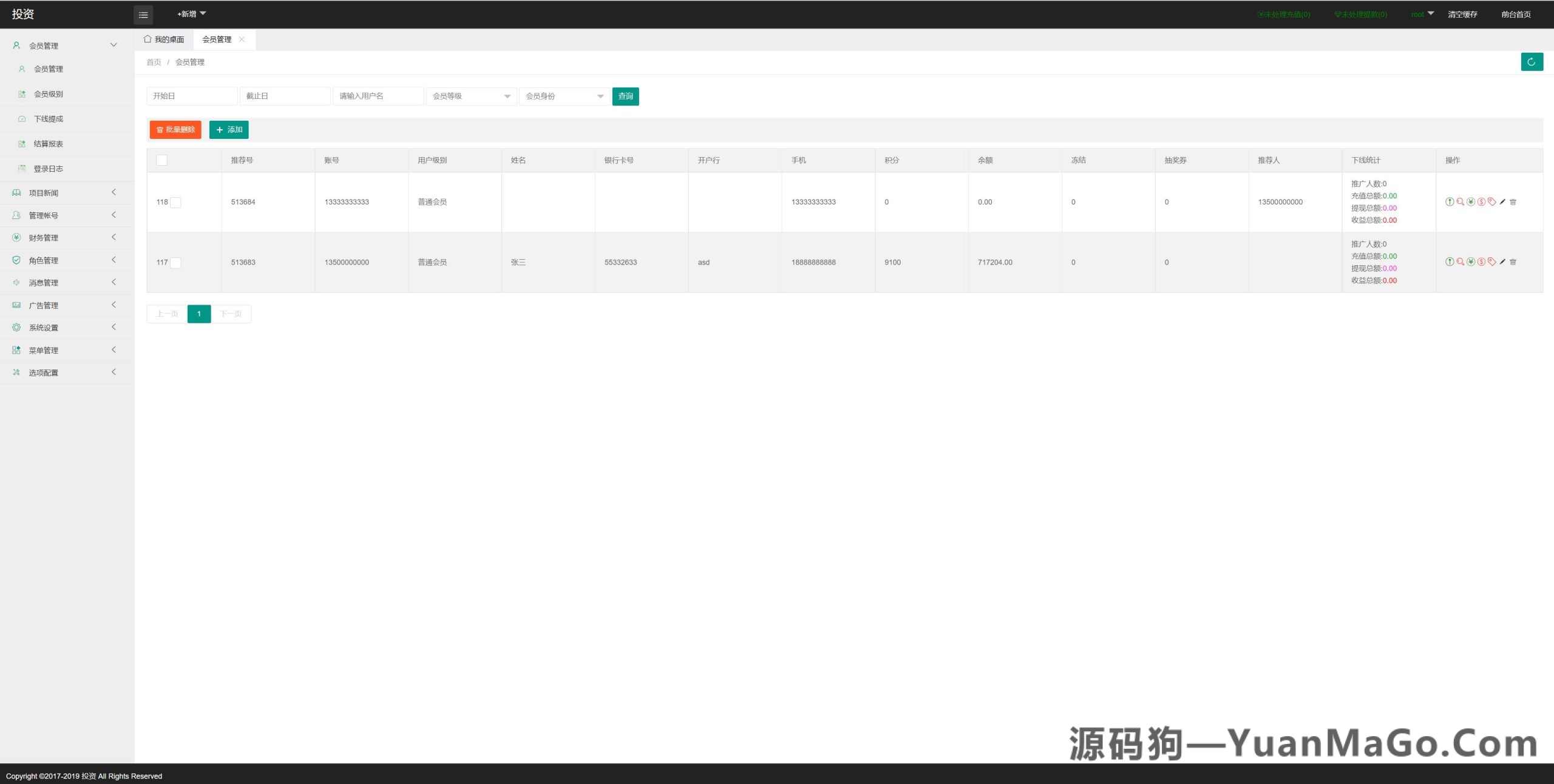
Task: Open the magnifier detail icon for member 513684
Action: click(x=1460, y=202)
